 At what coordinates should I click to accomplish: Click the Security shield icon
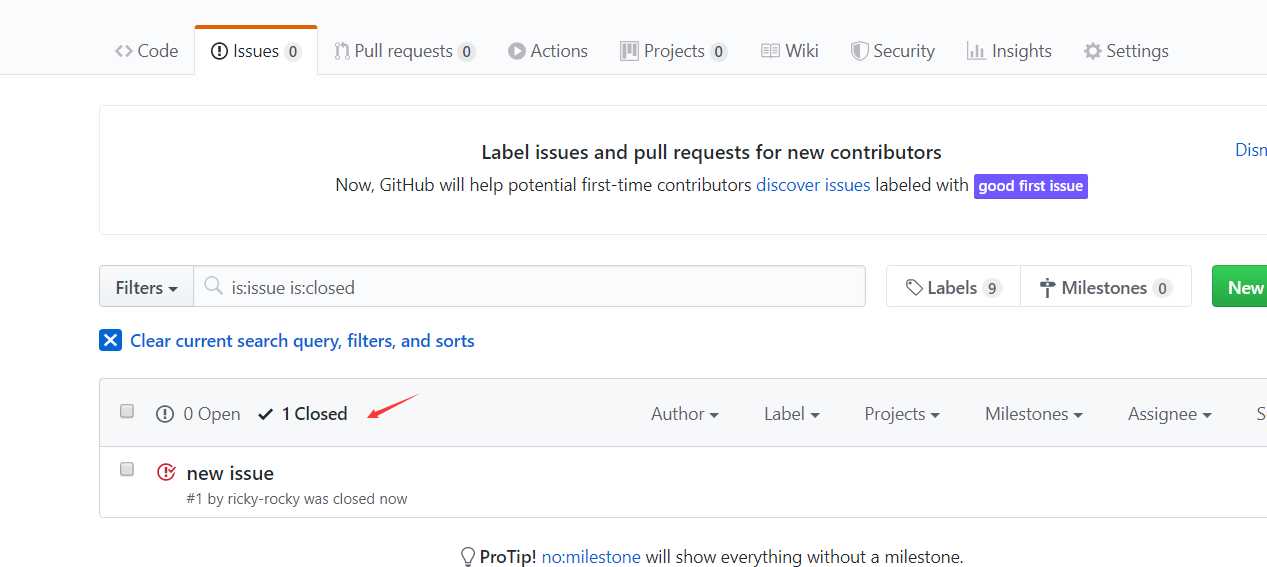click(859, 51)
